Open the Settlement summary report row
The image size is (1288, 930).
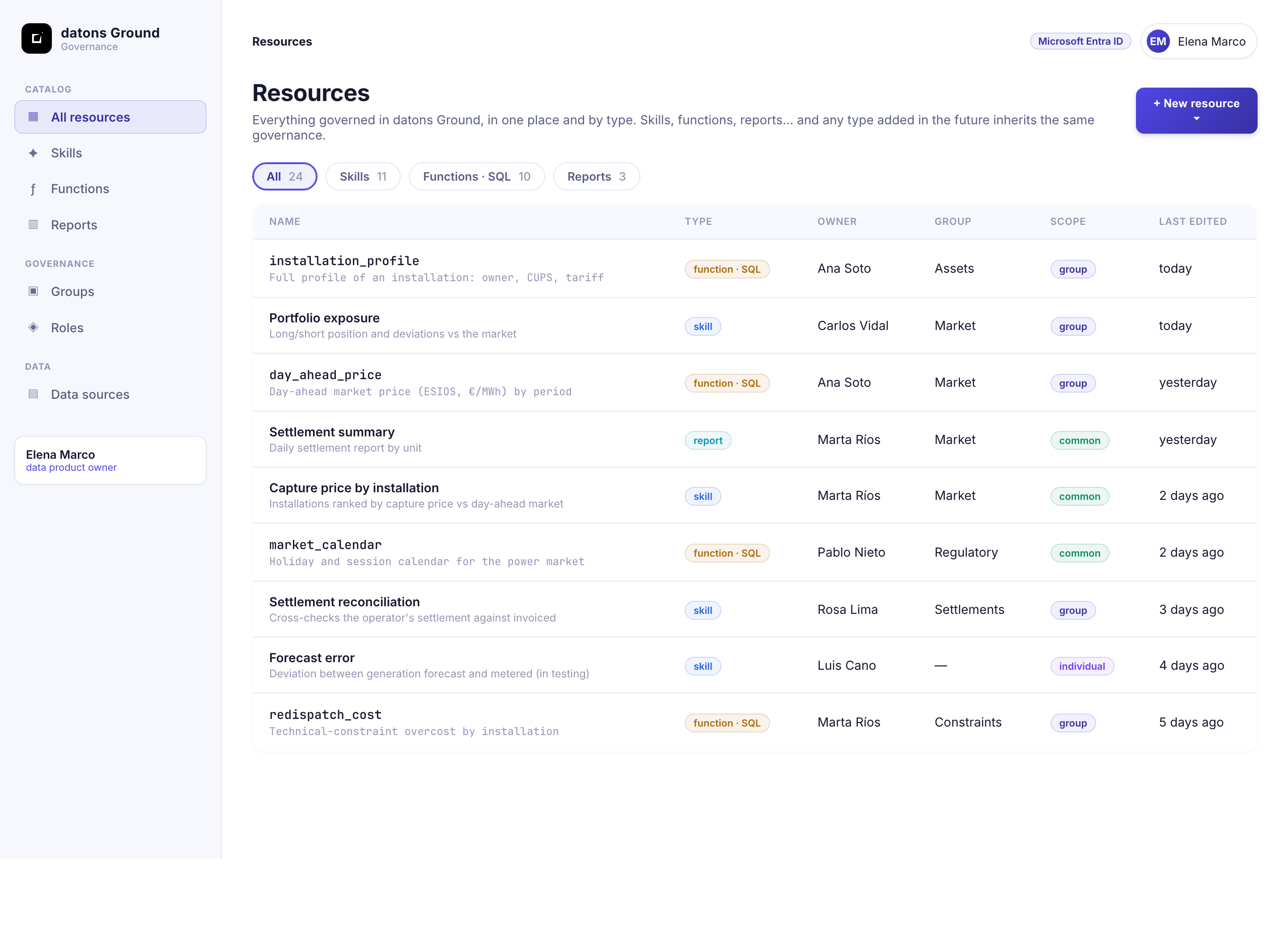(754, 440)
